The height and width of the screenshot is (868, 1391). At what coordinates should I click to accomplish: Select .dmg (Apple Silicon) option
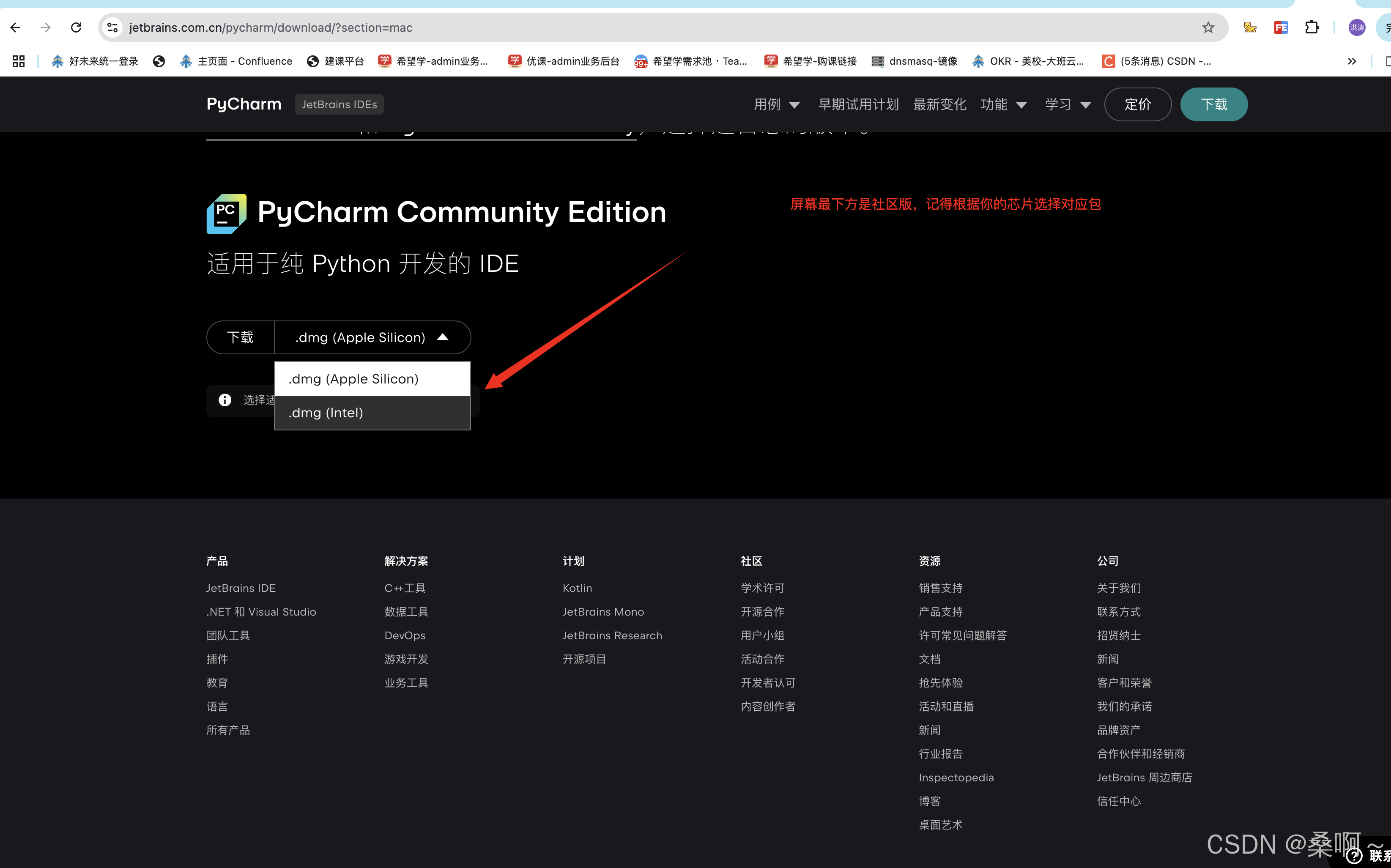(372, 379)
